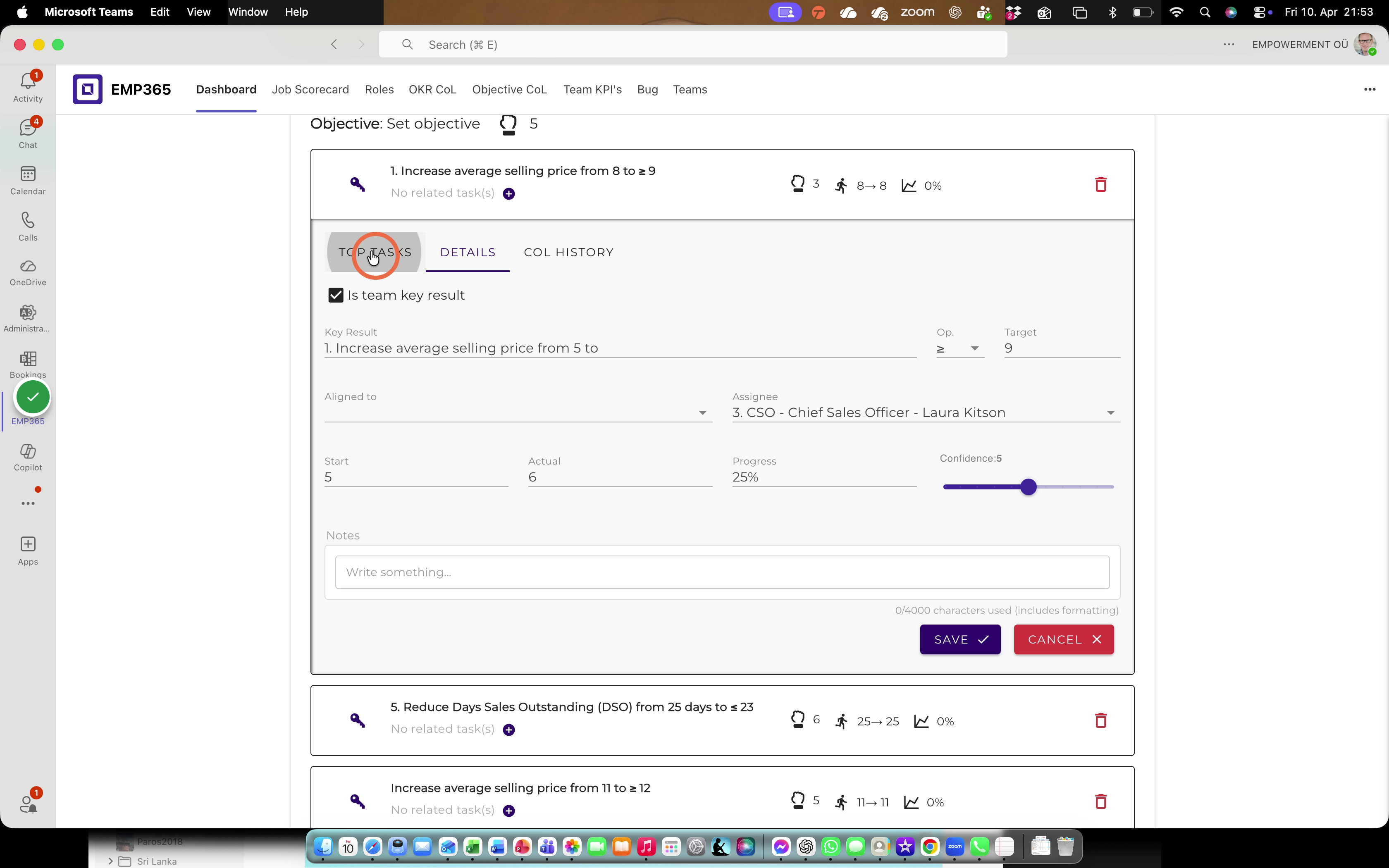Screen dimensions: 1389x868
Task: Add related task to key result 1
Action: 508,194
